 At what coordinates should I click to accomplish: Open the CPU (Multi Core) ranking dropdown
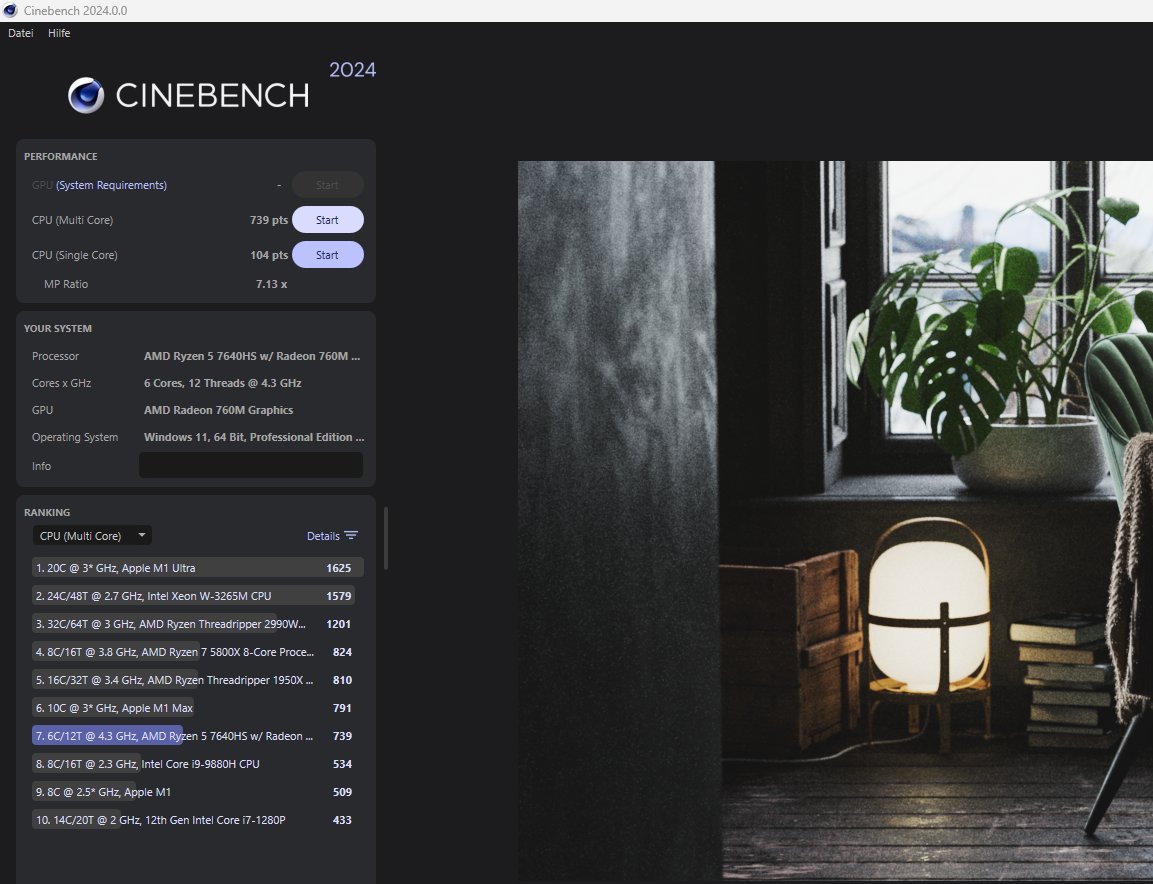[x=92, y=535]
